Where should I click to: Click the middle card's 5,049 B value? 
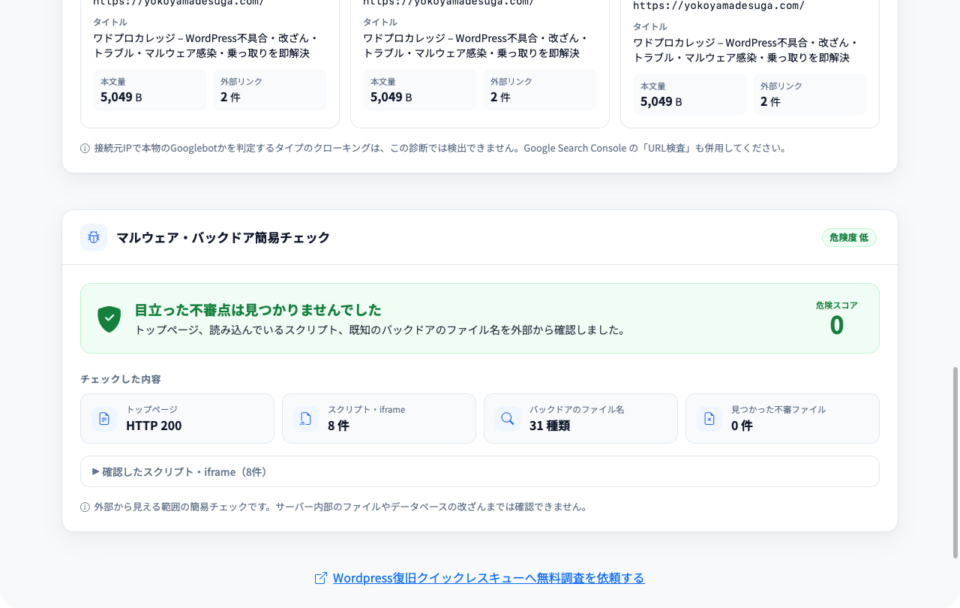(391, 97)
